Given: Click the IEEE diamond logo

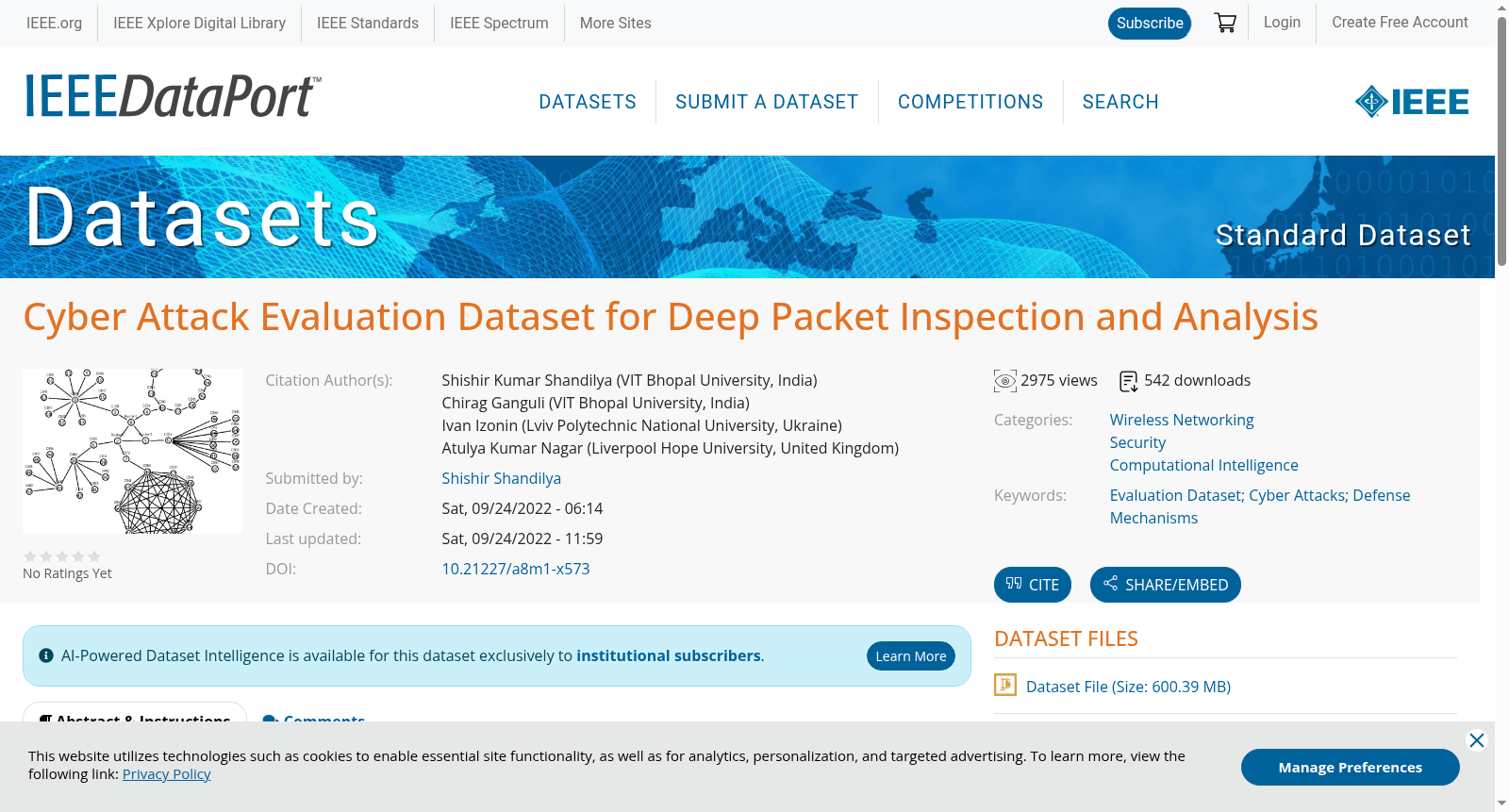Looking at the screenshot, I should (x=1411, y=101).
